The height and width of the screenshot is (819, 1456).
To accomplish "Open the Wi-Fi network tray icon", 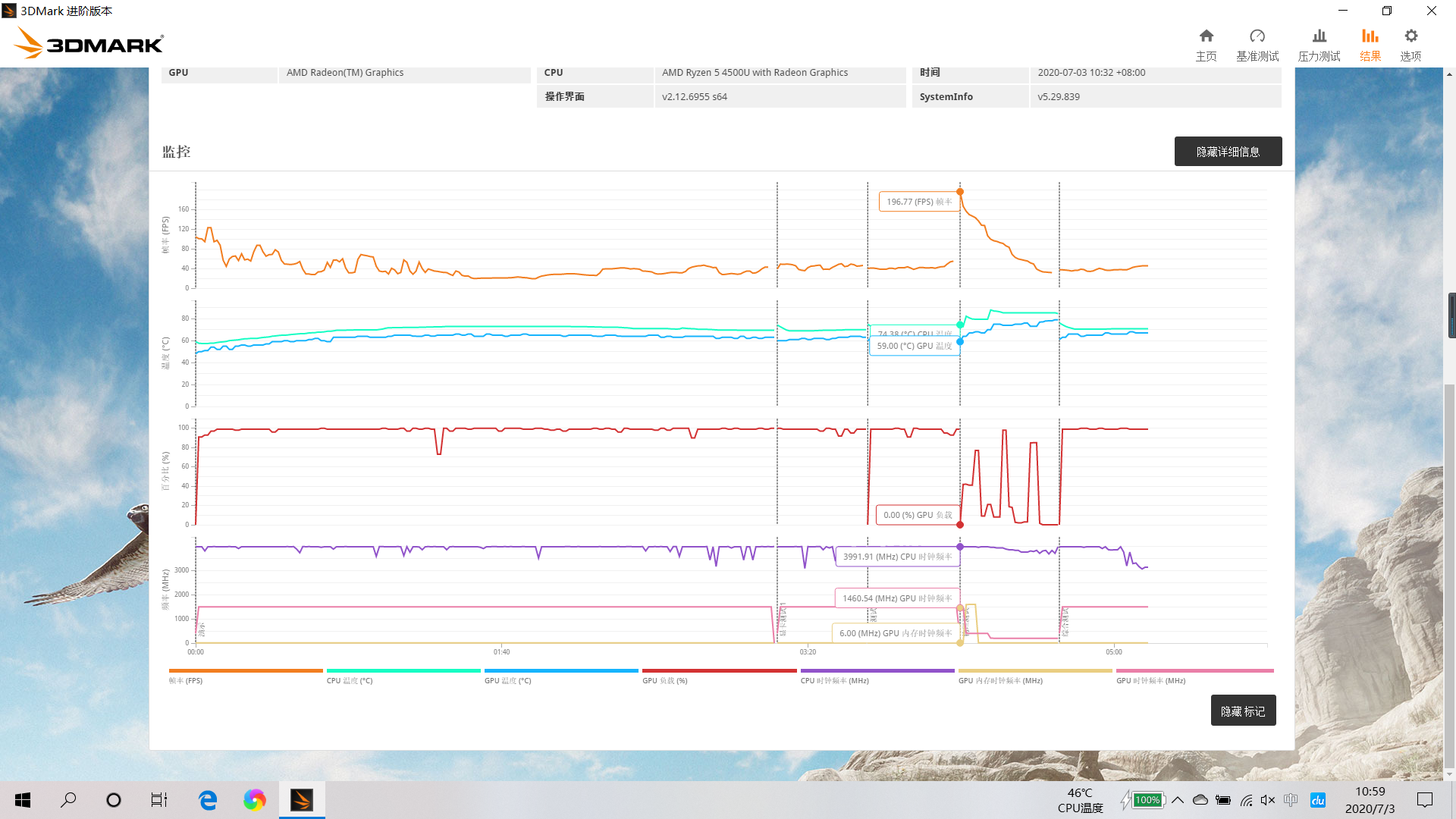I will coord(1246,800).
